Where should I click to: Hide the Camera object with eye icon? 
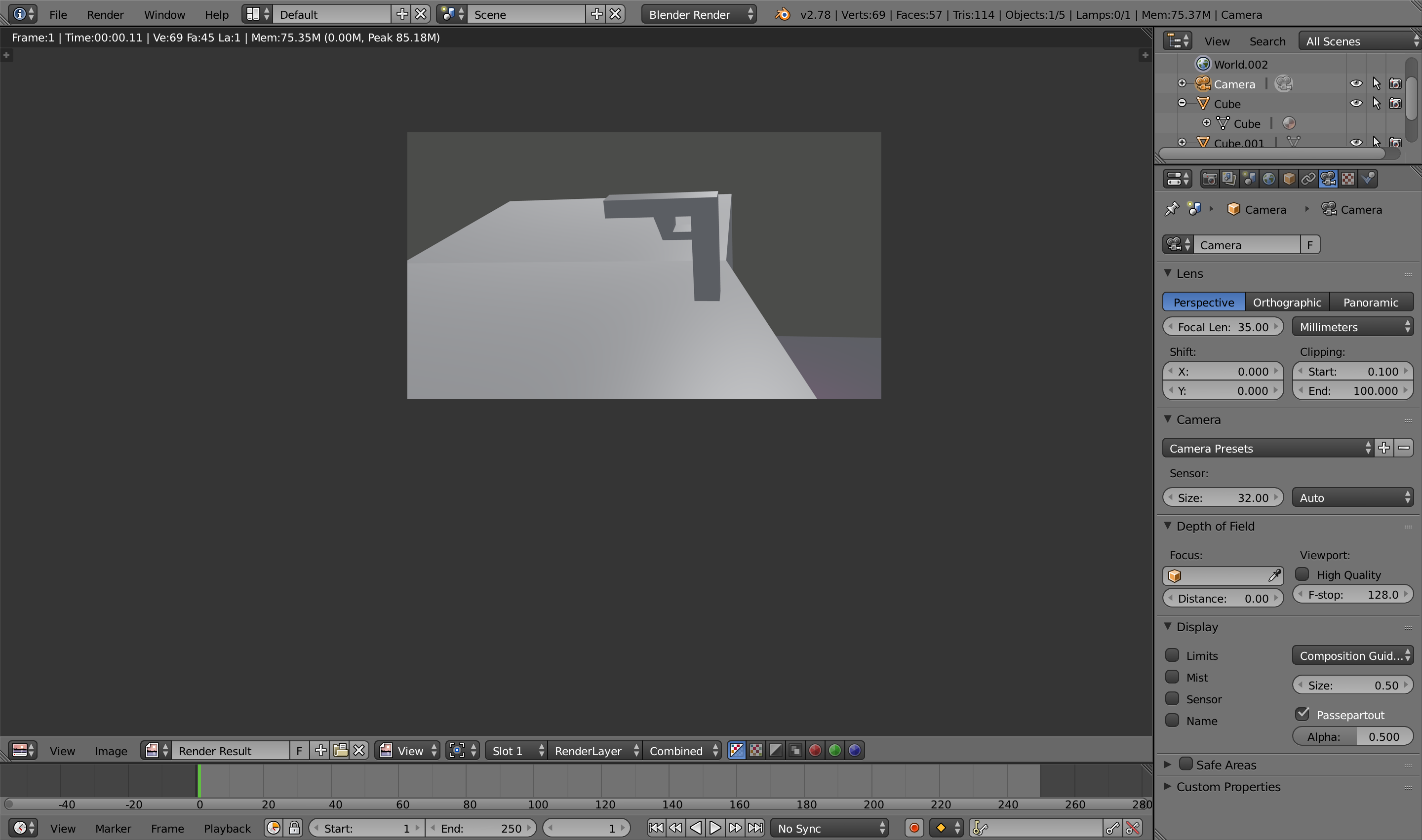click(x=1356, y=84)
